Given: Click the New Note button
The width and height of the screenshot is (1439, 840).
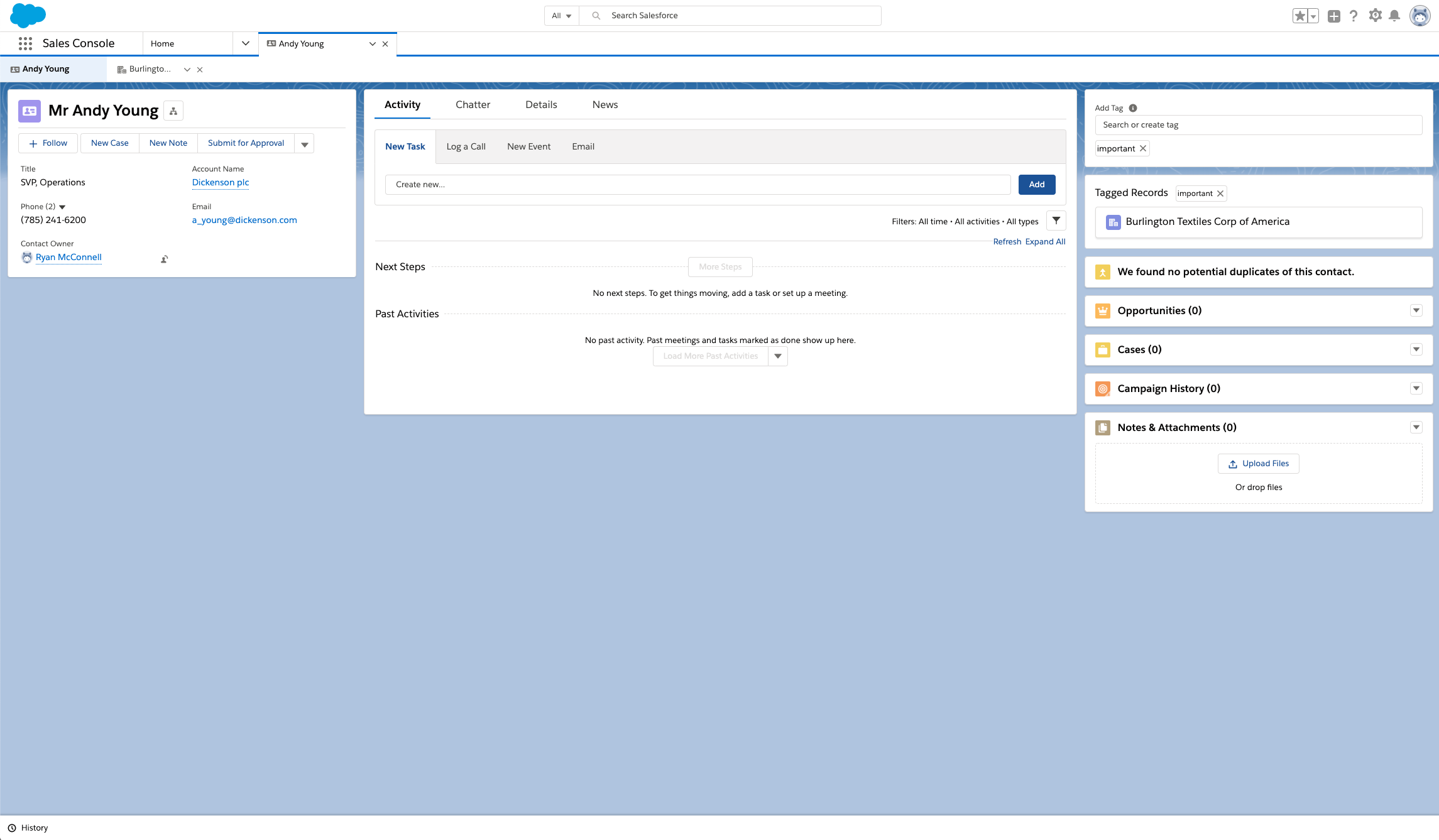Looking at the screenshot, I should click(168, 143).
